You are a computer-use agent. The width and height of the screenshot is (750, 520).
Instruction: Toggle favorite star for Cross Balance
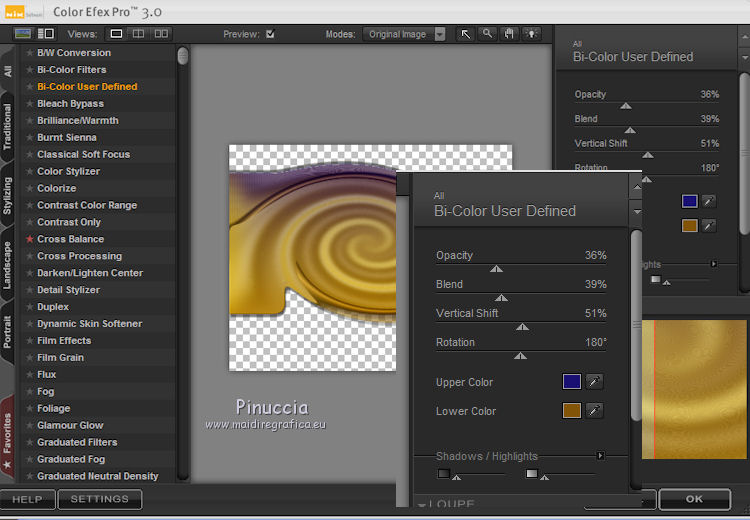pyautogui.click(x=29, y=239)
